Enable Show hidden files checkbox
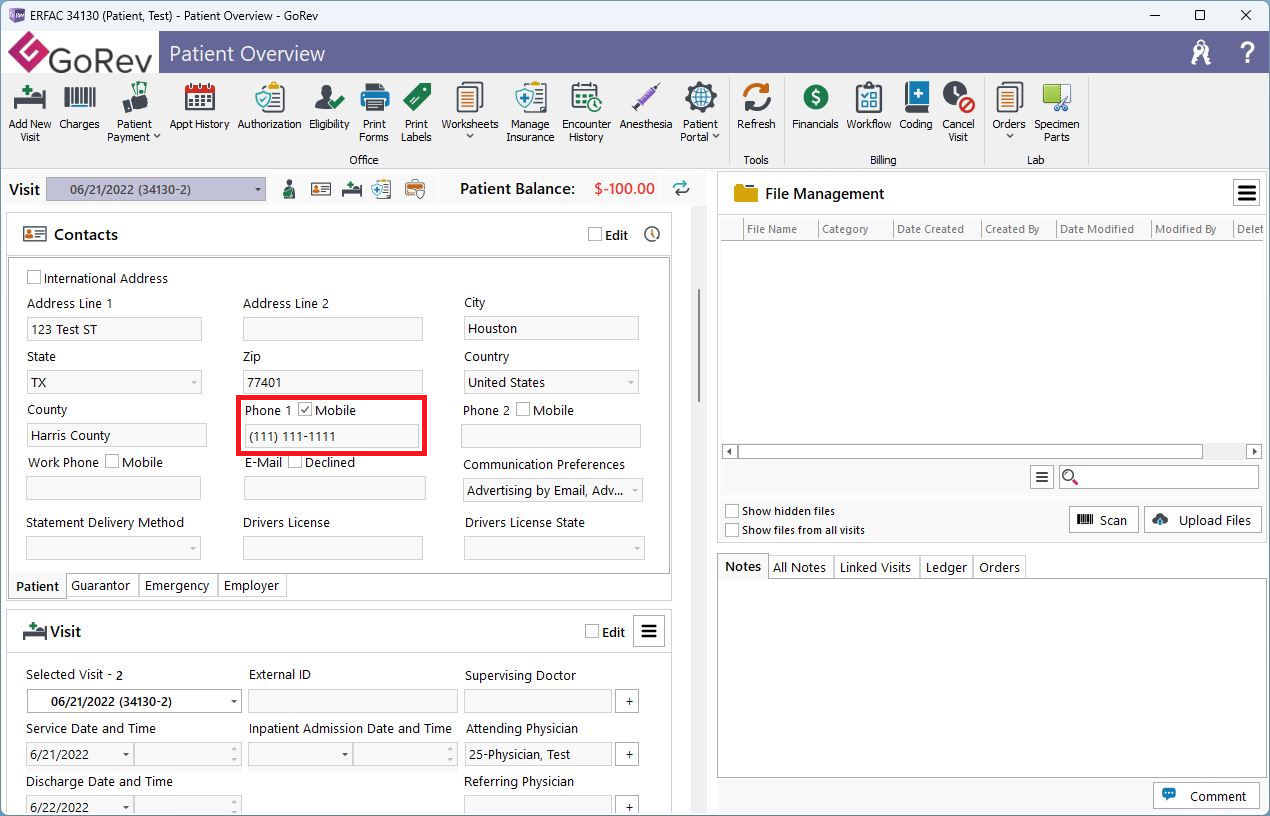 pyautogui.click(x=733, y=511)
